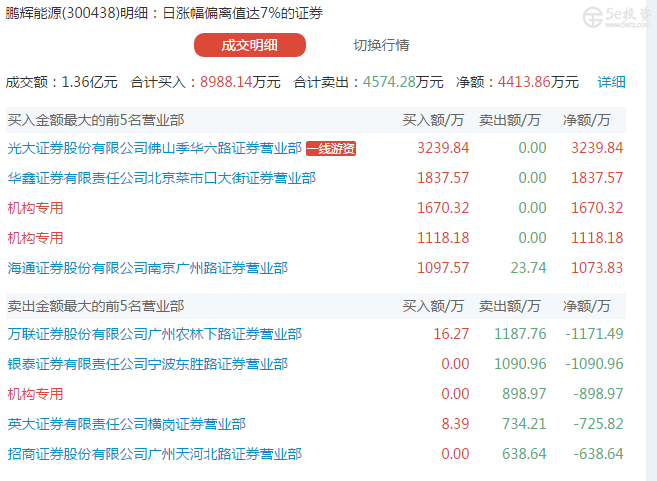Click buy amount 8.39 in 英大证券 row
657x481 pixels.
455,424
